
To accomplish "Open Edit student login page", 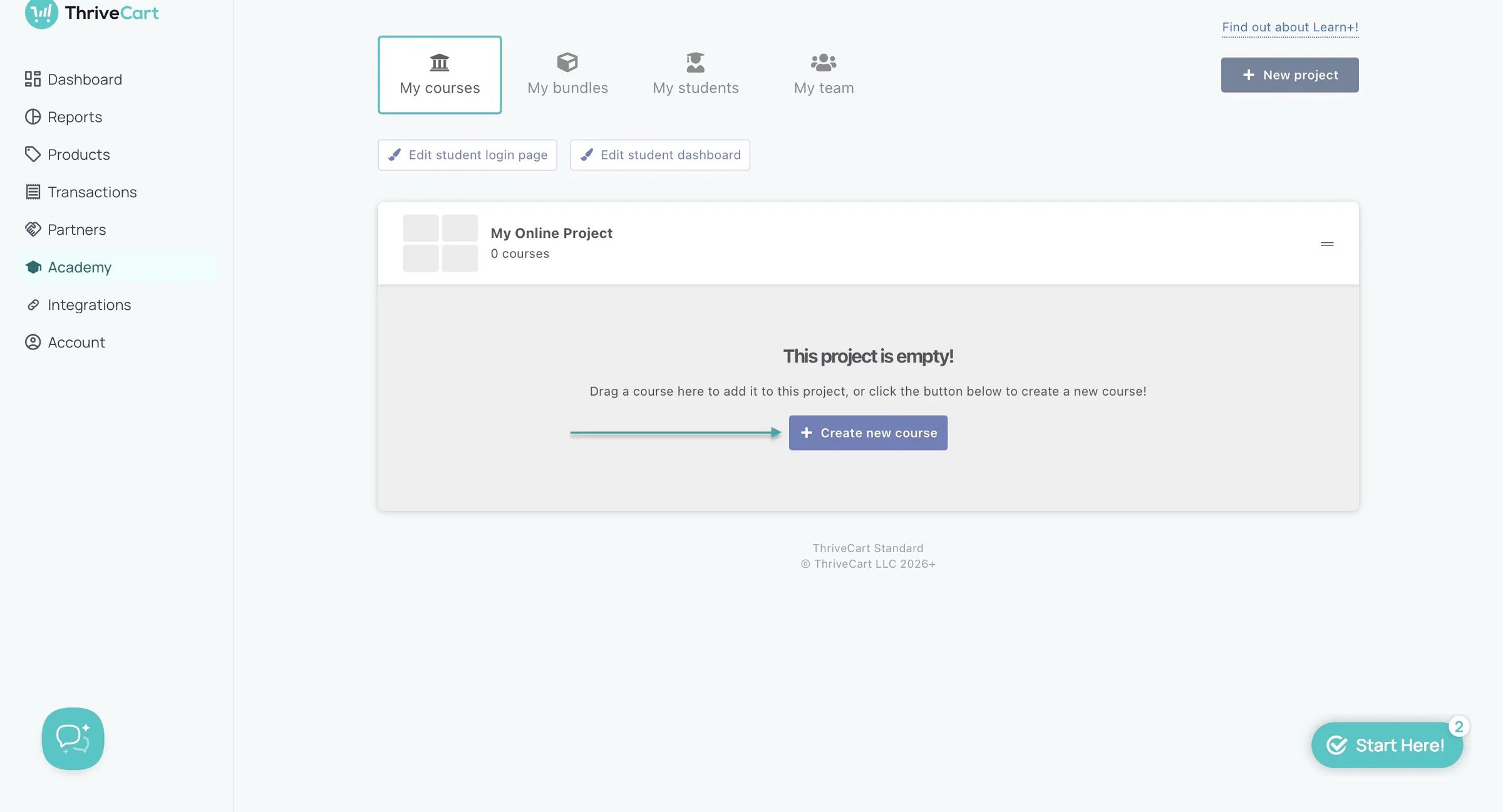I will pyautogui.click(x=467, y=155).
